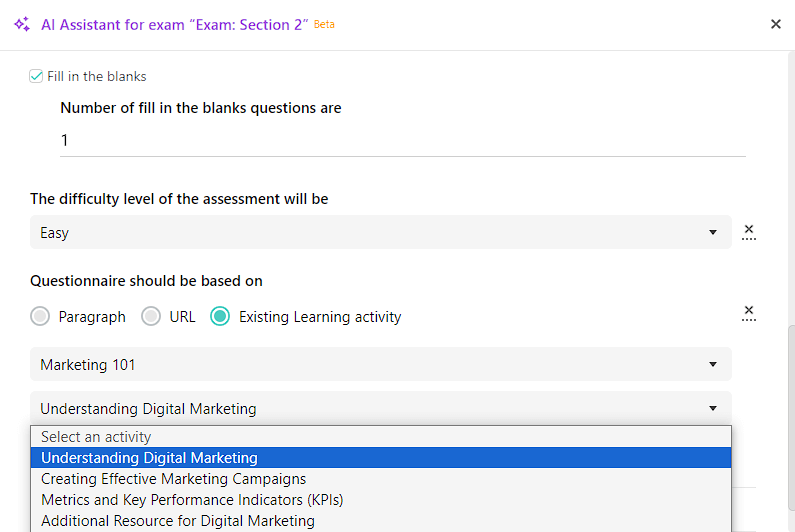Click the fill in the blanks number field
Viewport: 795px width, 532px height.
[403, 140]
